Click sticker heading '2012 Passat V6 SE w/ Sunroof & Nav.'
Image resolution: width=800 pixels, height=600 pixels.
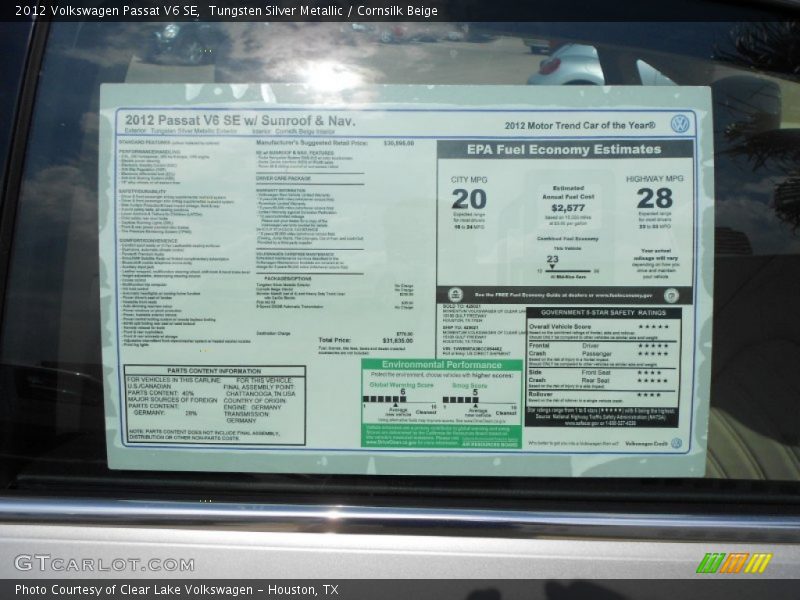[x=240, y=120]
